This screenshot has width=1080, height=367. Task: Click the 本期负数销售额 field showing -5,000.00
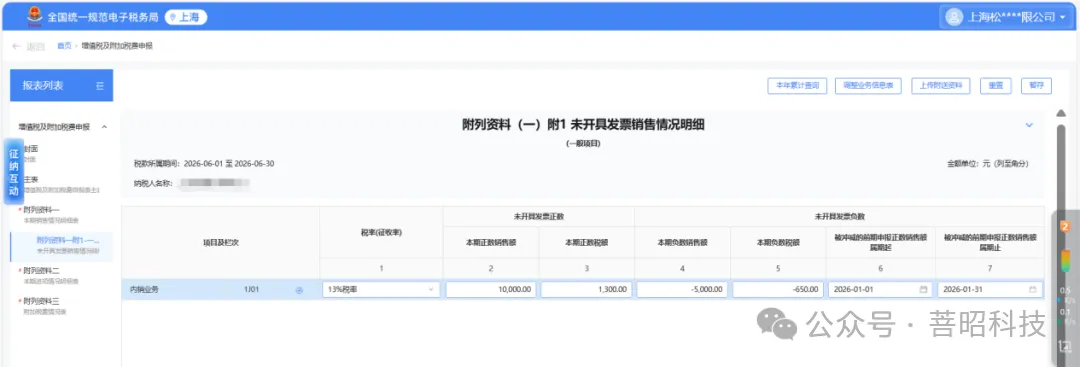pos(682,290)
